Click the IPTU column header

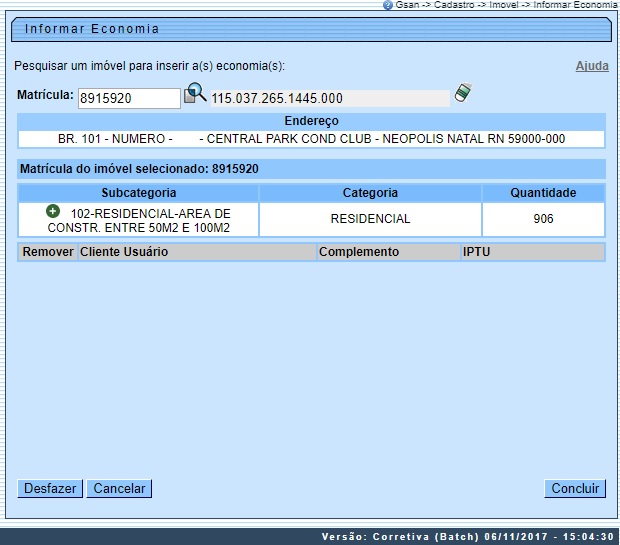[x=531, y=252]
